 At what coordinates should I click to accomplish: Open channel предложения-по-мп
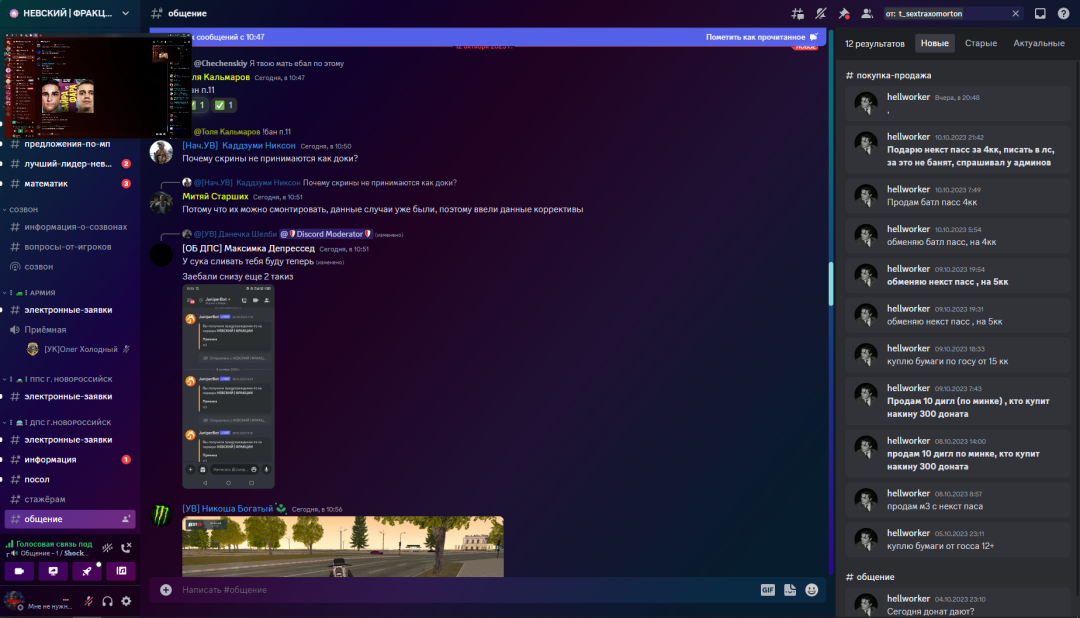coord(70,144)
